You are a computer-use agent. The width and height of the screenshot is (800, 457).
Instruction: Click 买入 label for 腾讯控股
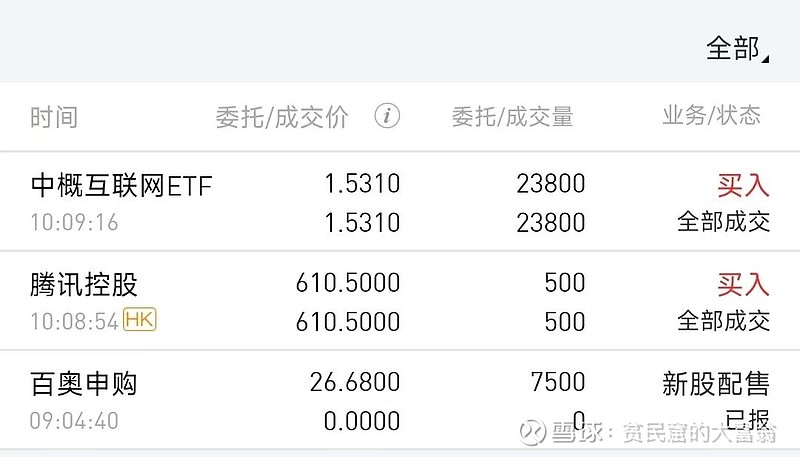point(743,285)
